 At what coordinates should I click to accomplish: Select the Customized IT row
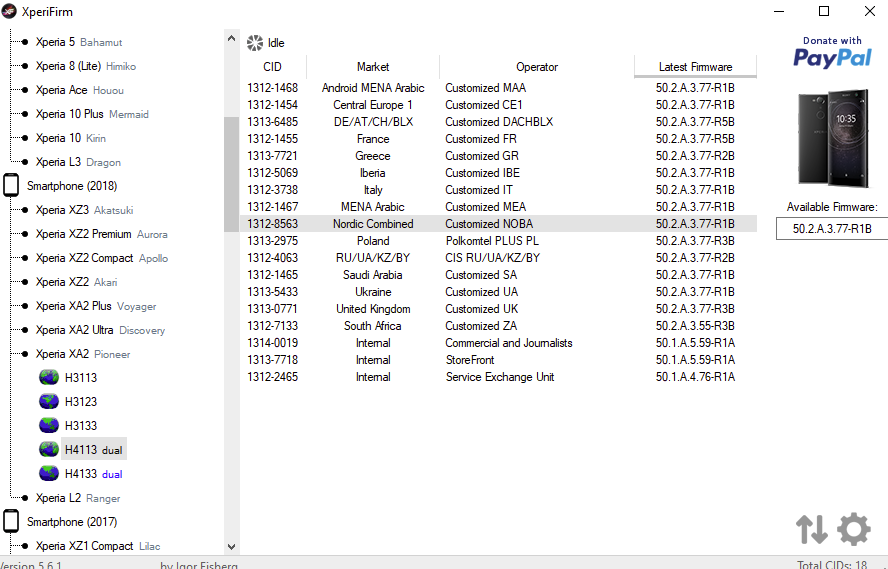click(498, 190)
